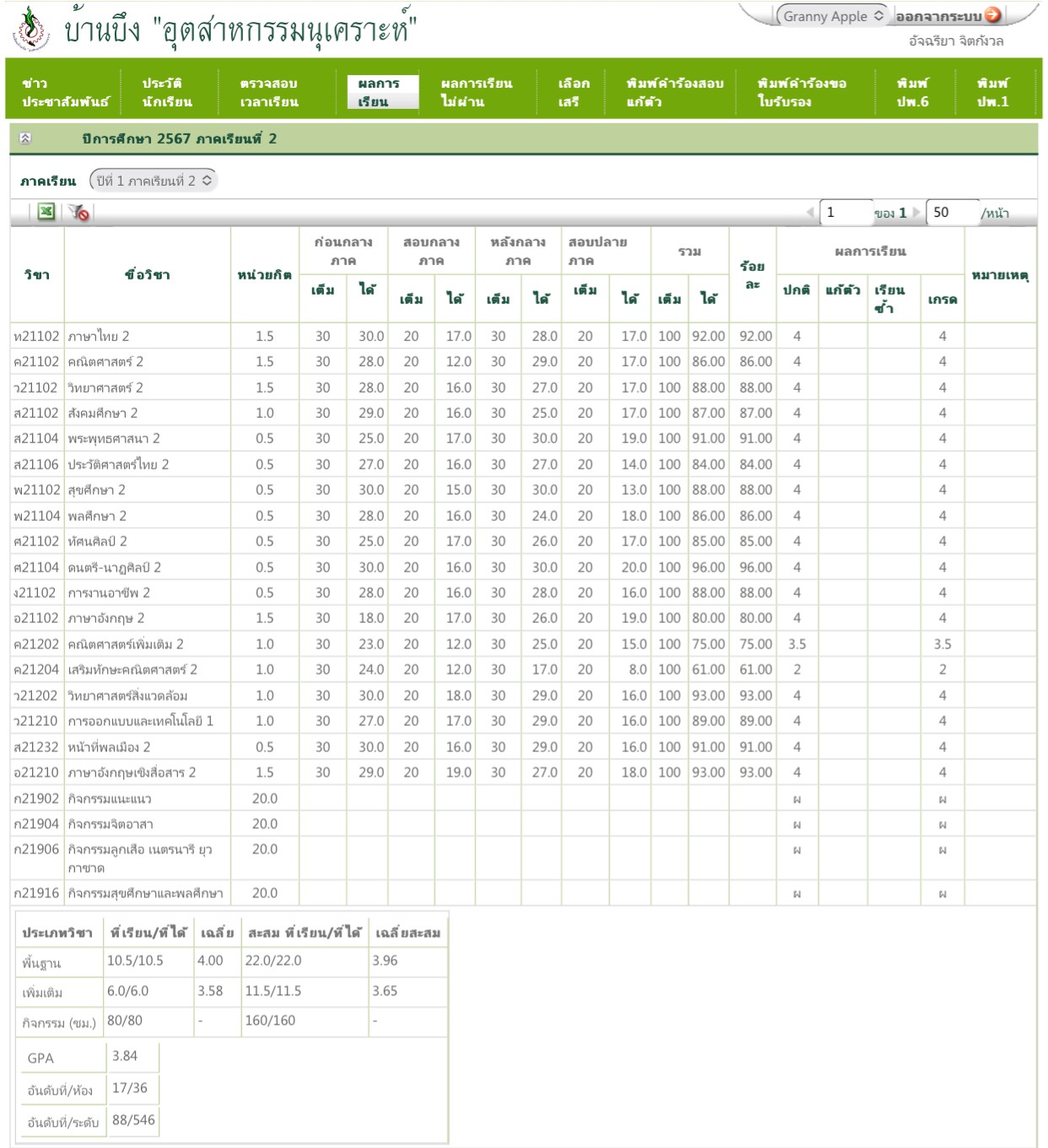Image resolution: width=1048 pixels, height=1148 pixels.
Task: Select subject row การงานอาชีพ 2
Action: tap(523, 593)
